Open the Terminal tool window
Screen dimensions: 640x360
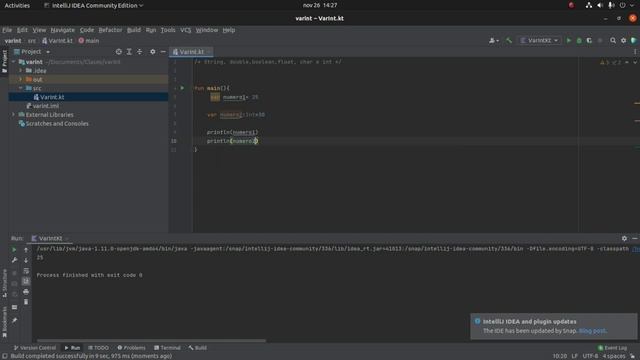167,348
